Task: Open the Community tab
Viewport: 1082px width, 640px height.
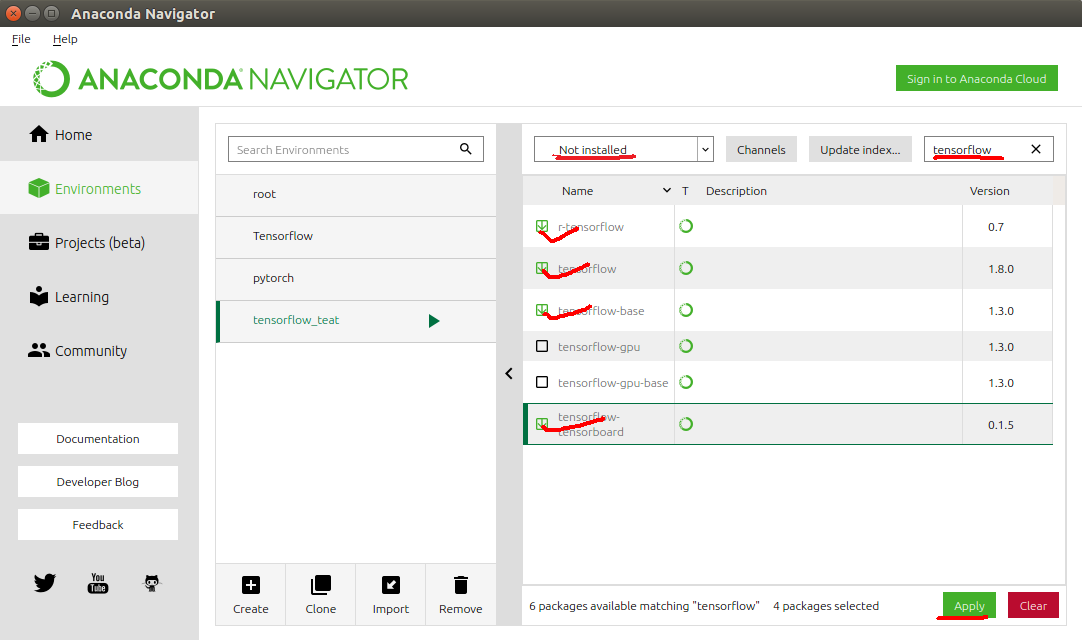Action: pos(99,351)
